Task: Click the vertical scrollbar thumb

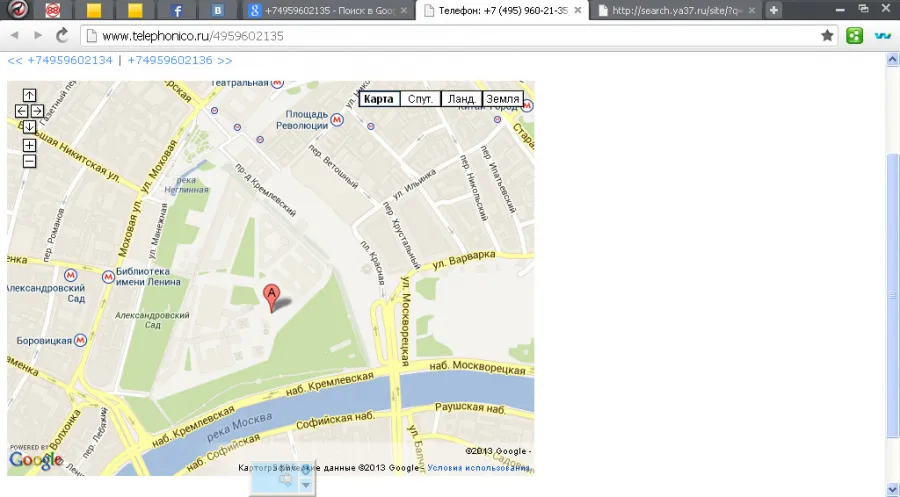Action: pyautogui.click(x=893, y=296)
